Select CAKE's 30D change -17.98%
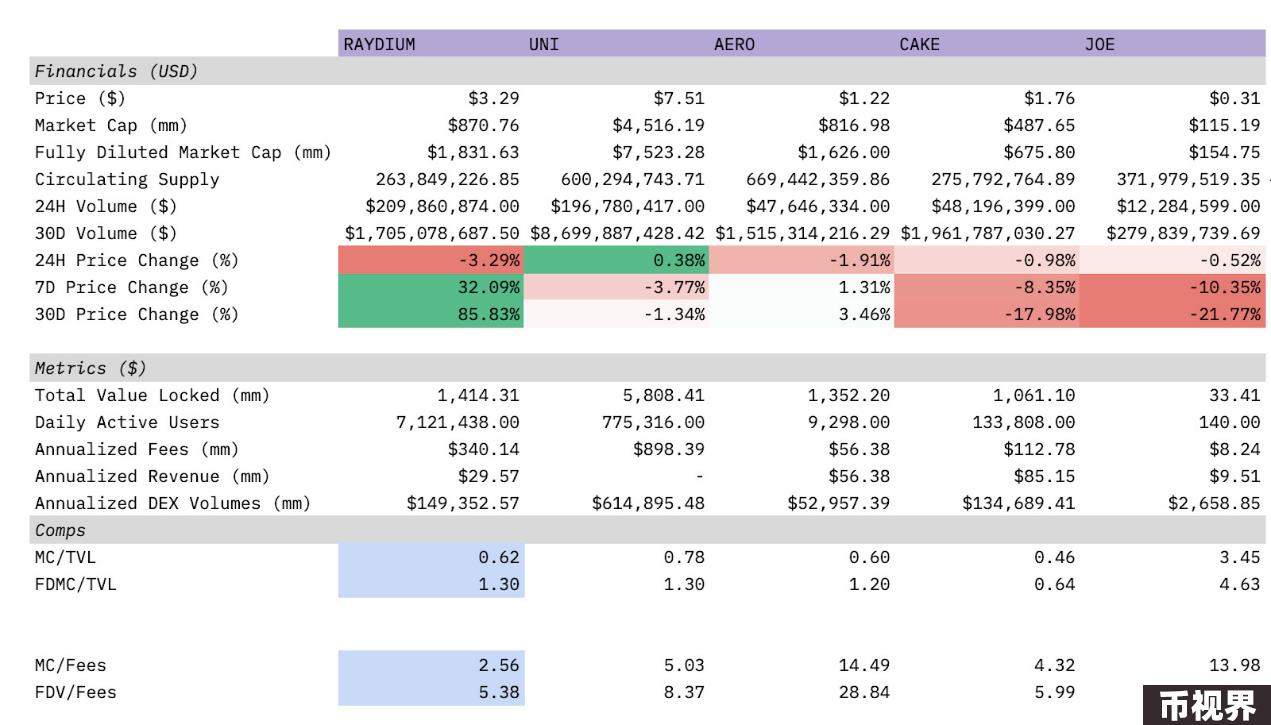 click(987, 314)
